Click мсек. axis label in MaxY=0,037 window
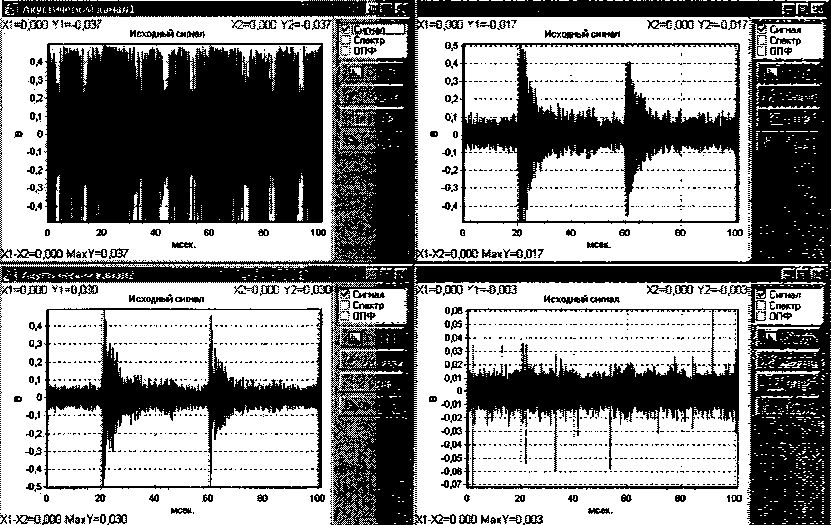Image resolution: width=831 pixels, height=525 pixels. click(x=183, y=245)
